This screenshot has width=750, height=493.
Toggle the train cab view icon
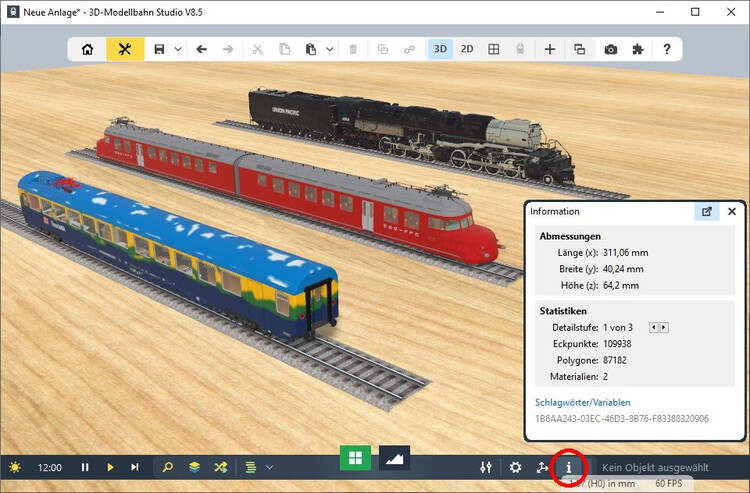[520, 49]
